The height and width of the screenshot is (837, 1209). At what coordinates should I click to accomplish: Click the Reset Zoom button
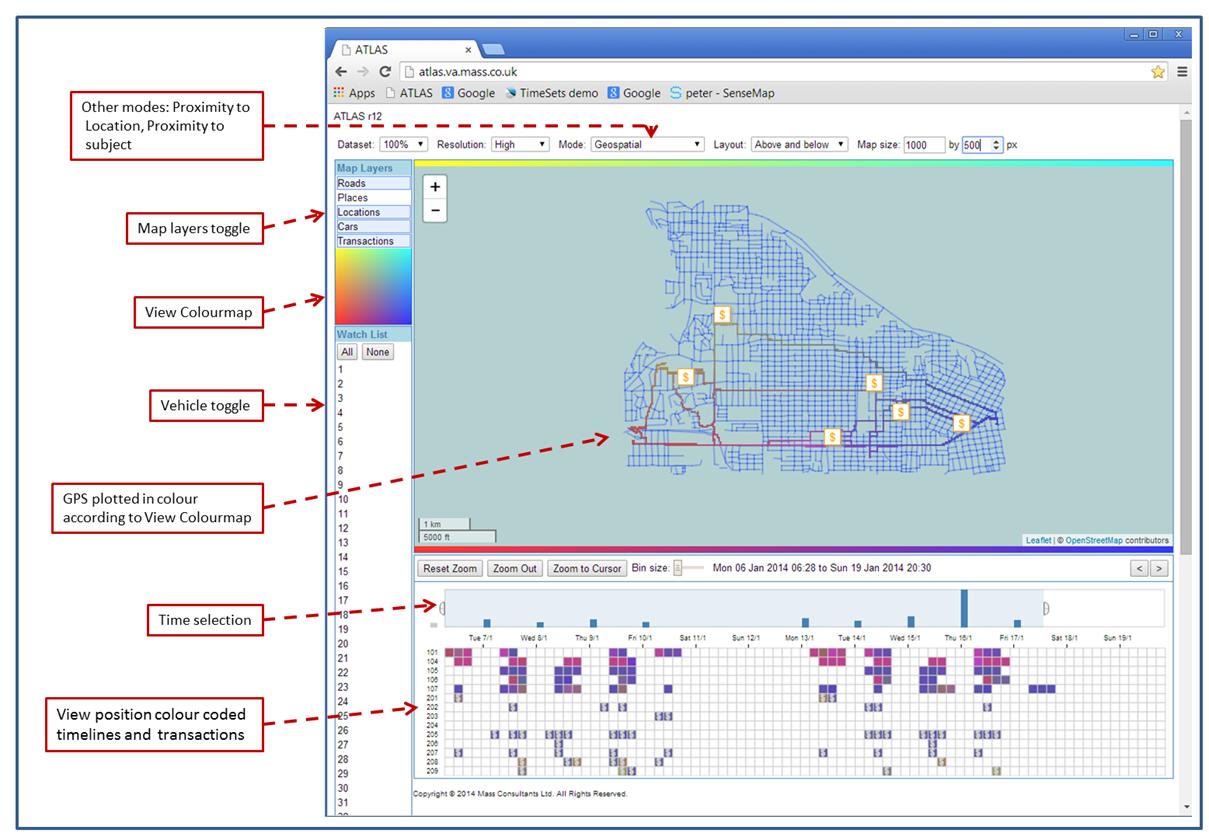(449, 568)
